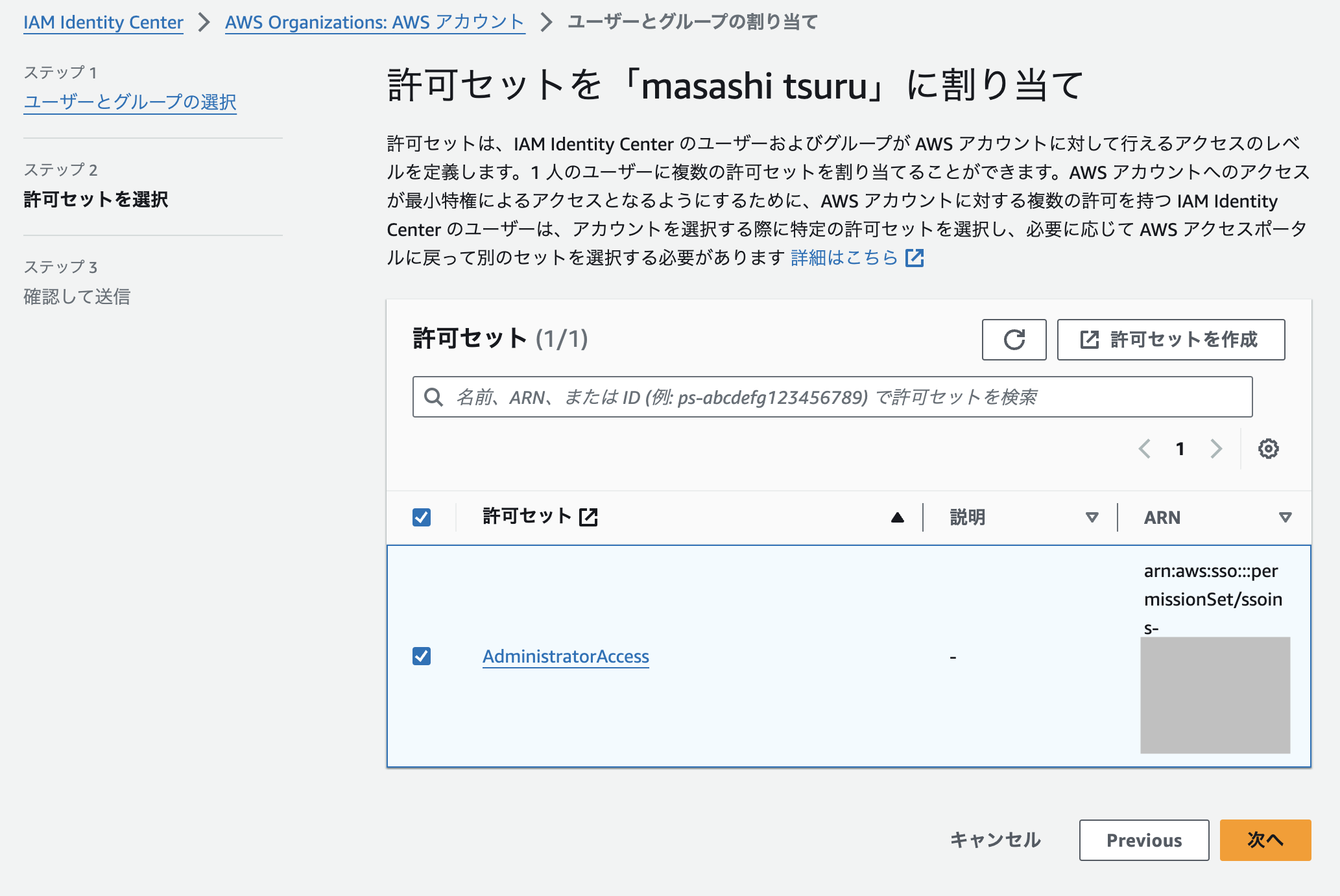Image resolution: width=1340 pixels, height=896 pixels.
Task: Sort by 許可セット column ascending arrow
Action: pos(898,517)
